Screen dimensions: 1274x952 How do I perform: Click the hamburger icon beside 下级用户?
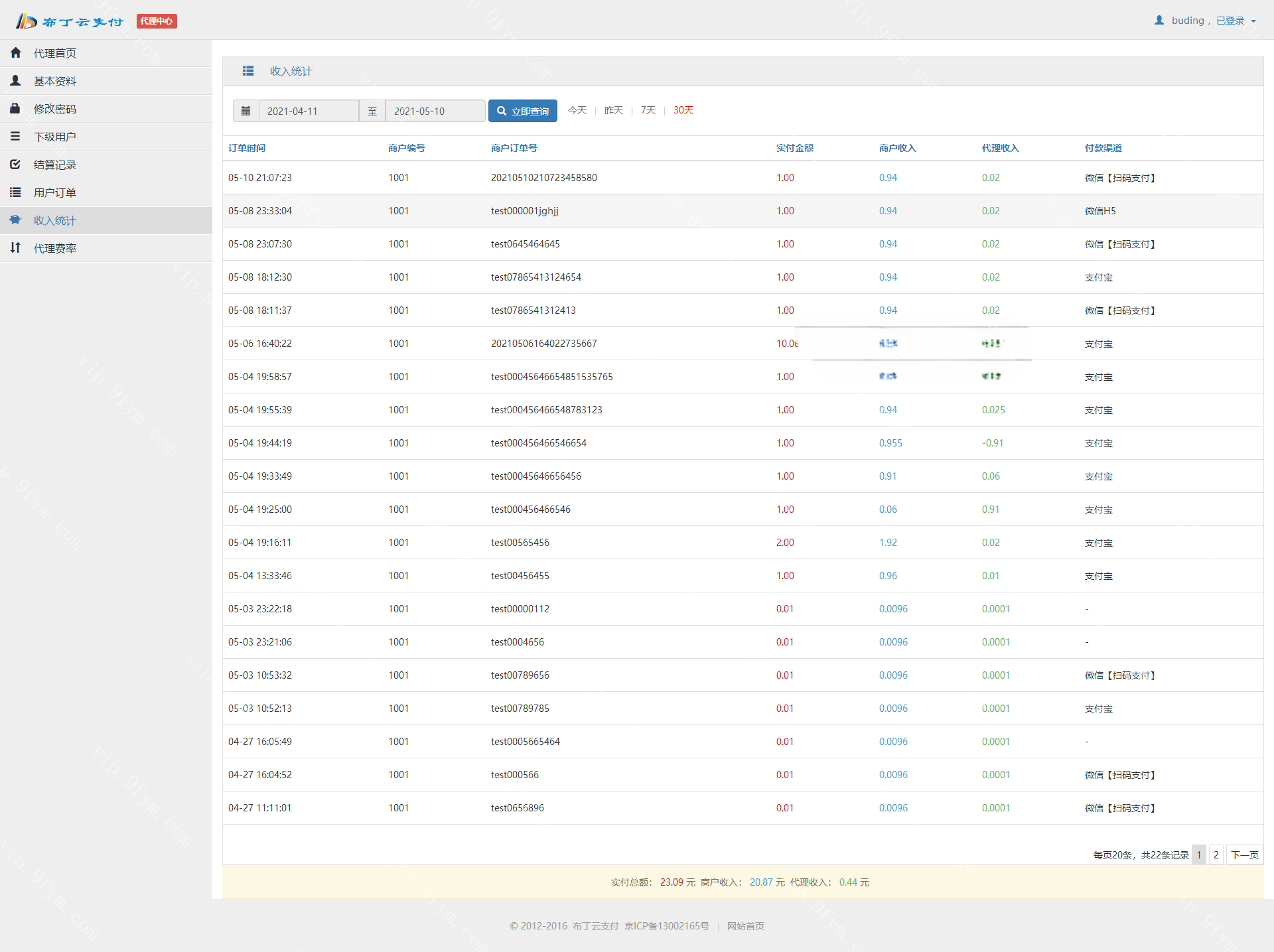click(x=16, y=136)
